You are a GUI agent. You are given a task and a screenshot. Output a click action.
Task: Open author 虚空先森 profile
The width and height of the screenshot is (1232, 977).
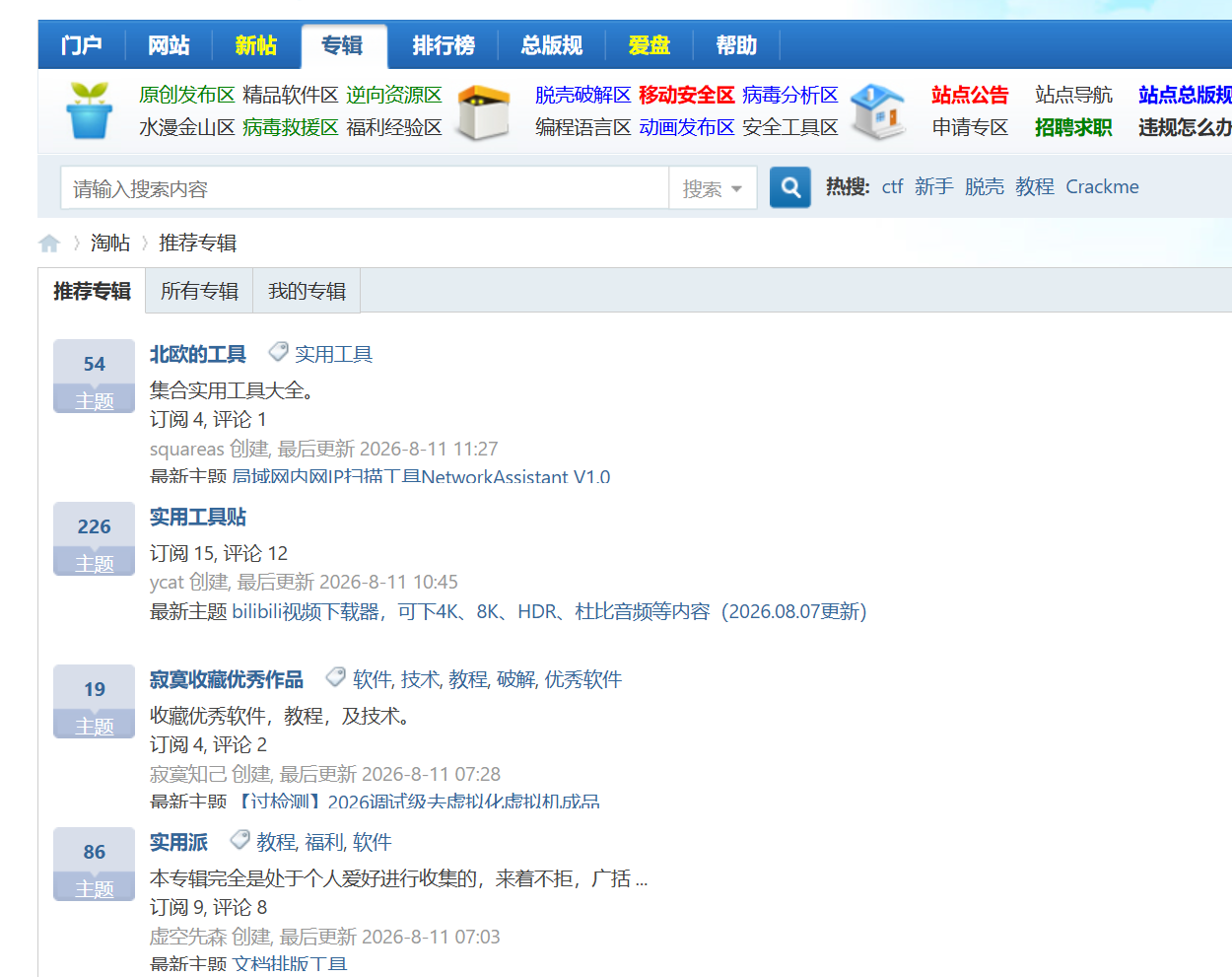point(188,937)
